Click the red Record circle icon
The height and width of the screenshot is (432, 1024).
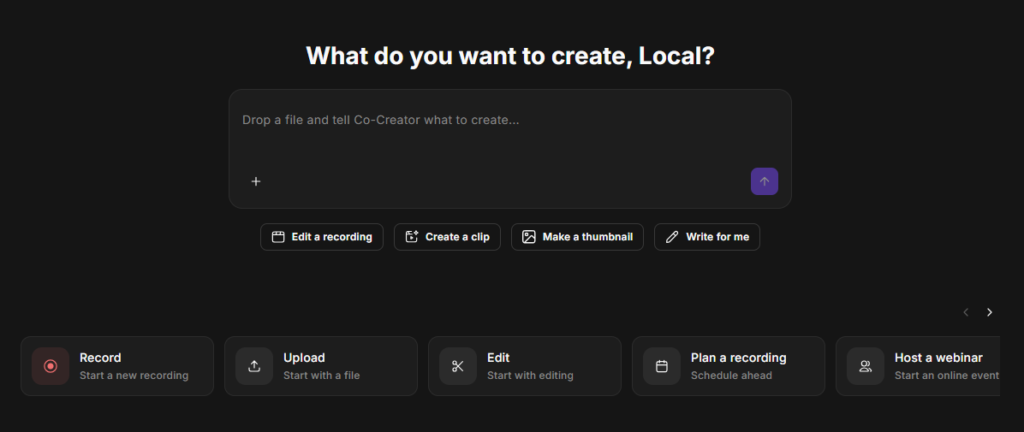(50, 366)
